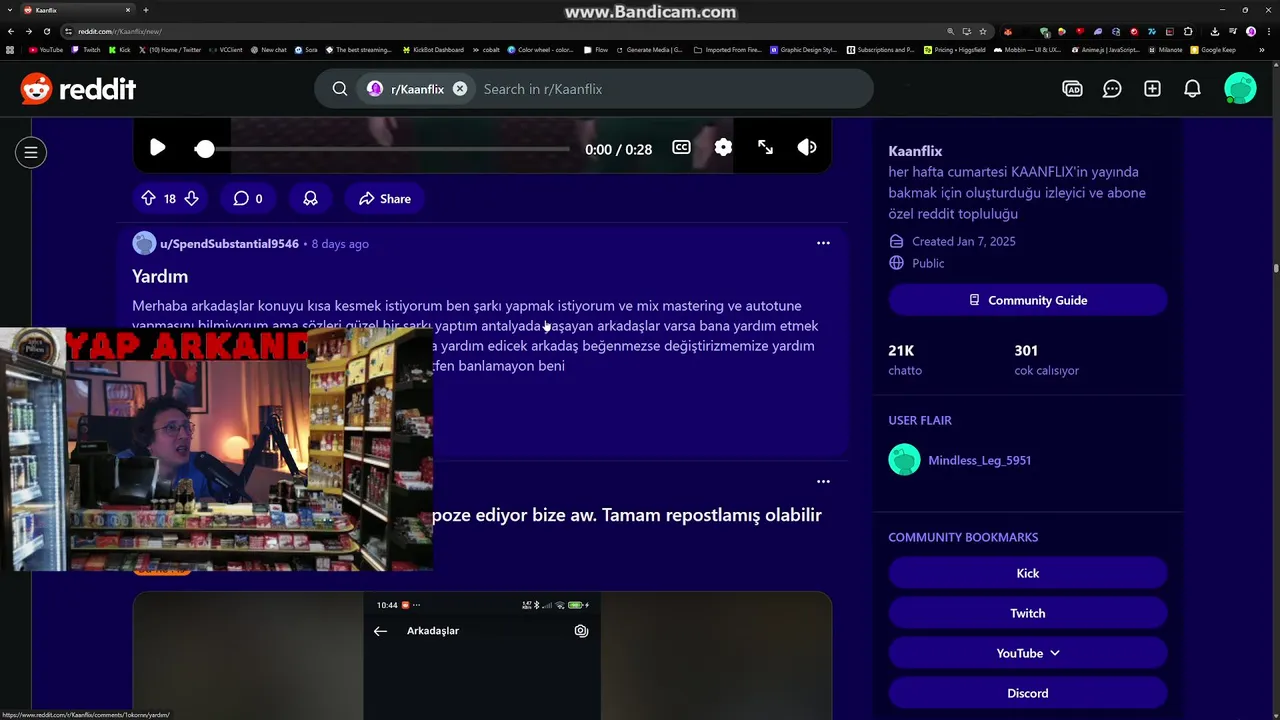Expand the YouTube bookmark dropdown
This screenshot has height=720, width=1280.
pos(1028,653)
